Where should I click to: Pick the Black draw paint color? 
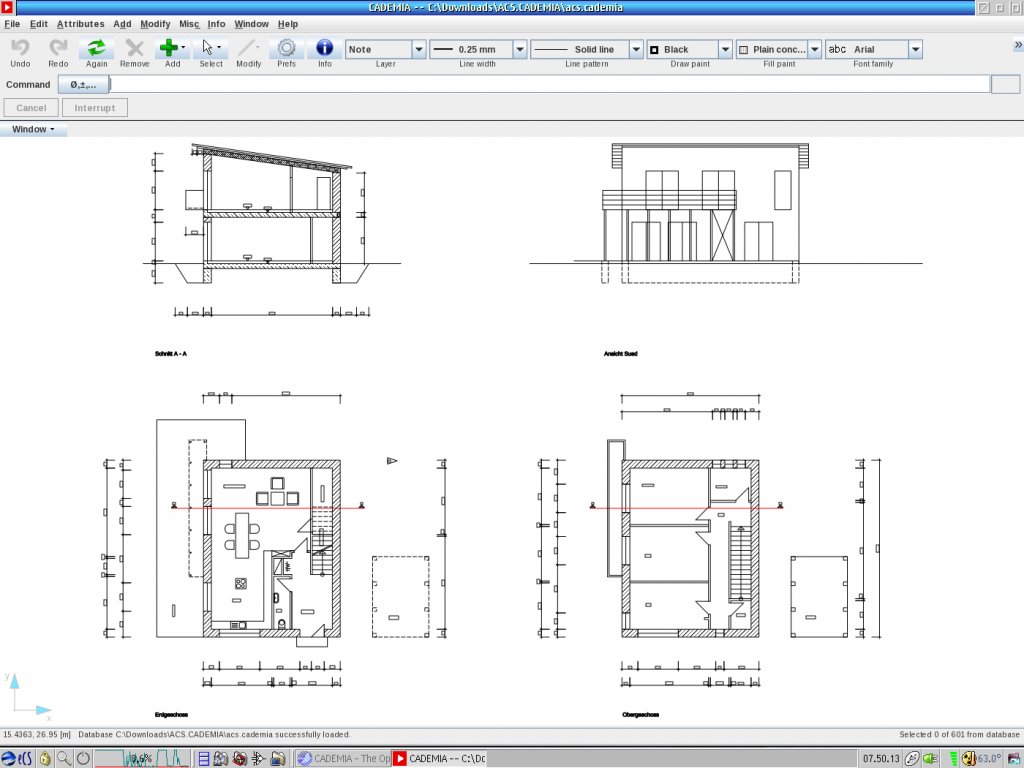click(x=689, y=49)
